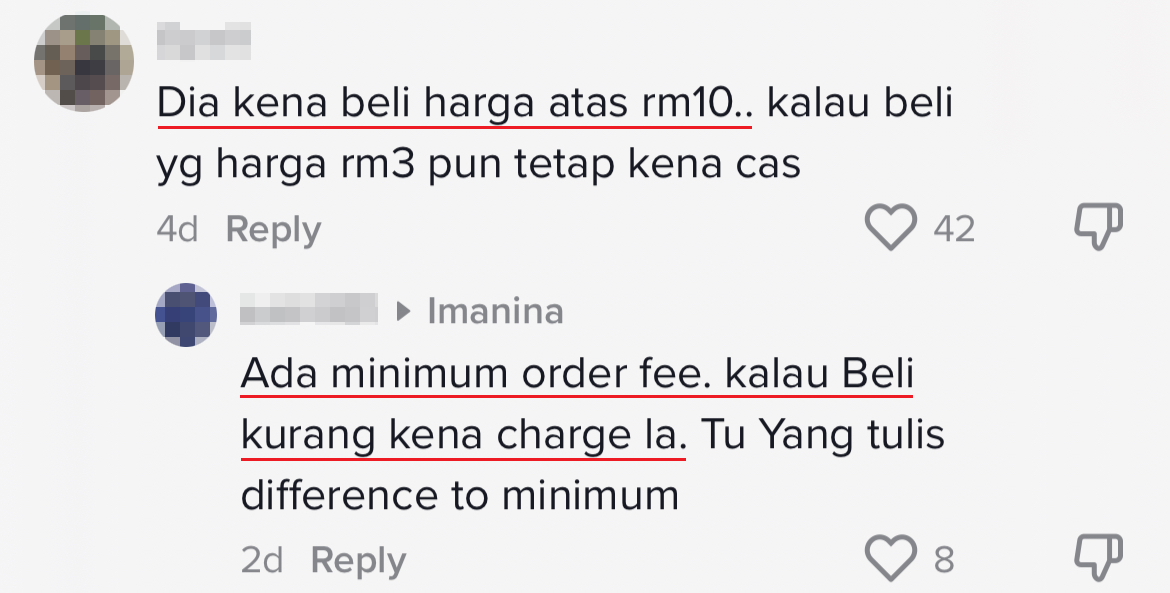Click the 4d timestamp

[x=178, y=229]
